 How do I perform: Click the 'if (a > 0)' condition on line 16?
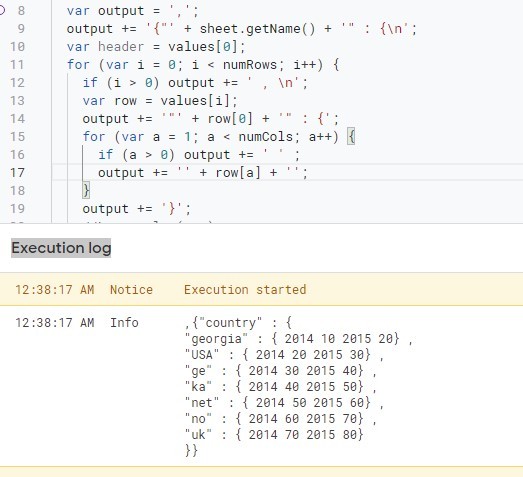pos(136,155)
